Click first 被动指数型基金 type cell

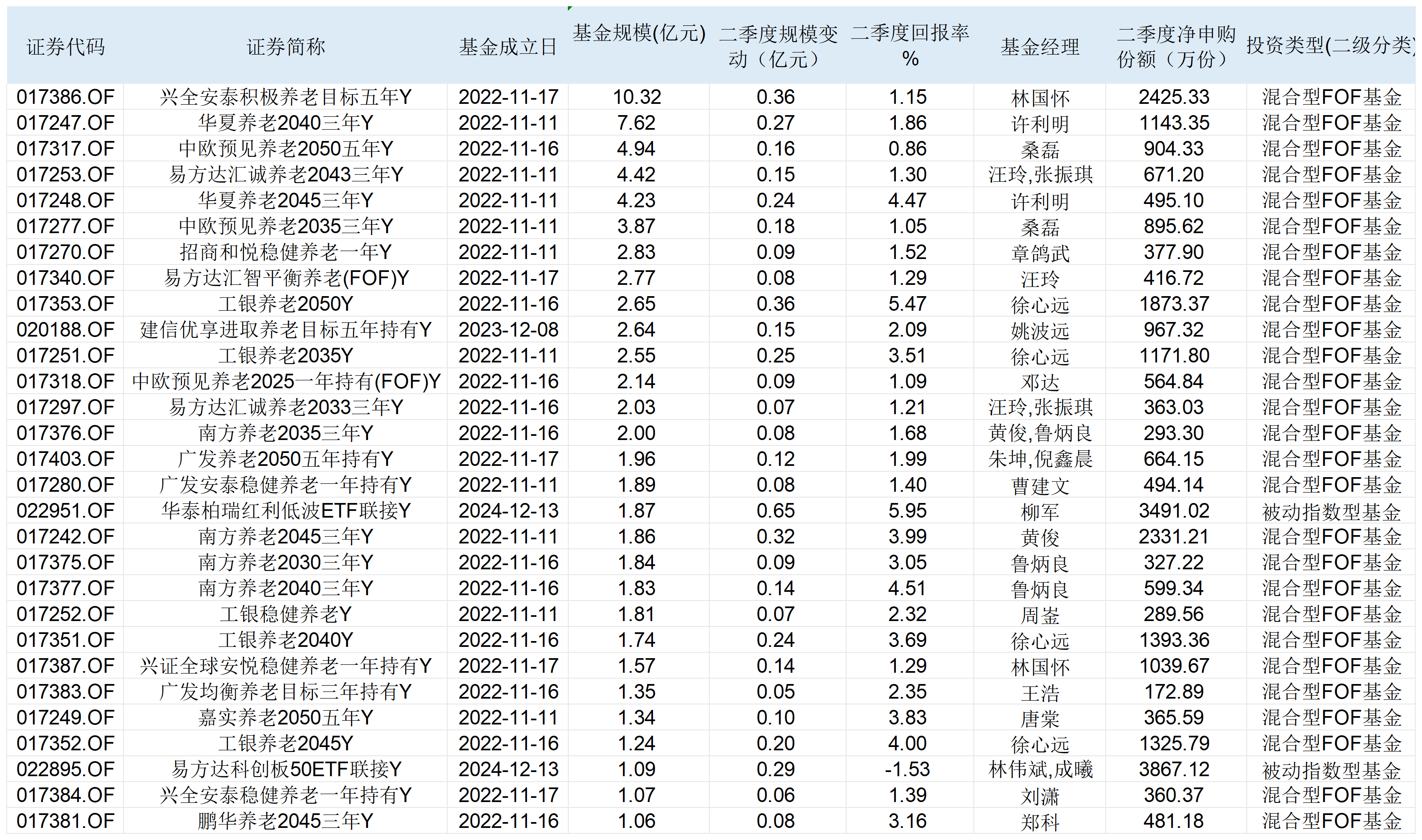(x=1331, y=511)
